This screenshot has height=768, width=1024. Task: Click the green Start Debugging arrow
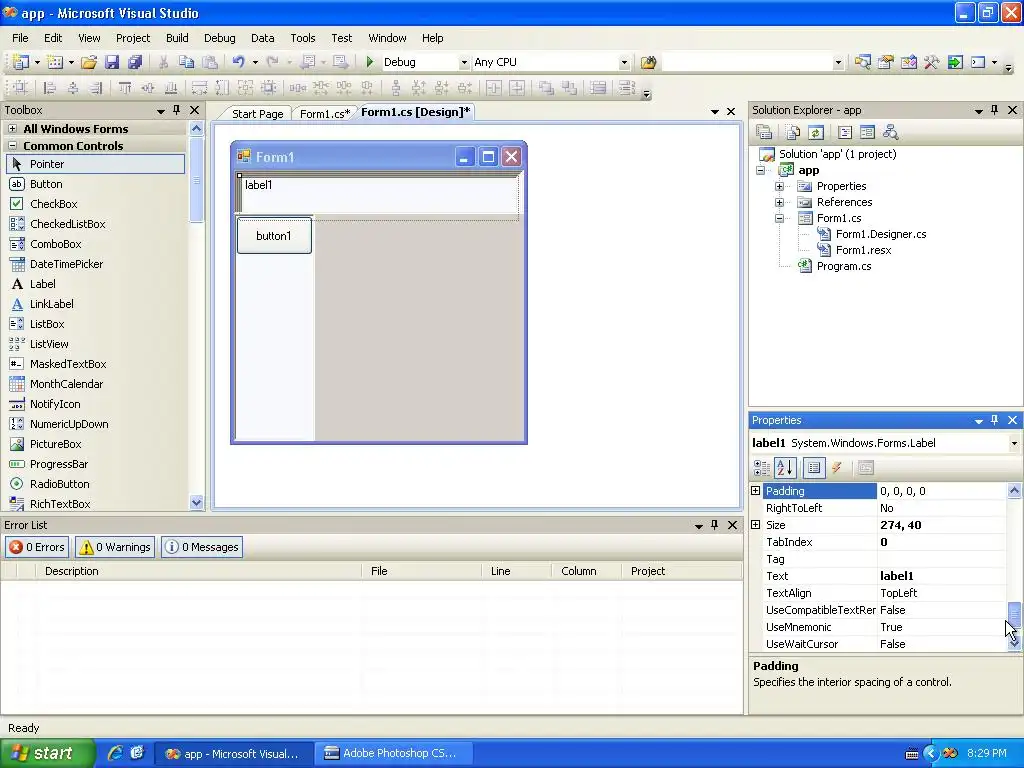(370, 62)
